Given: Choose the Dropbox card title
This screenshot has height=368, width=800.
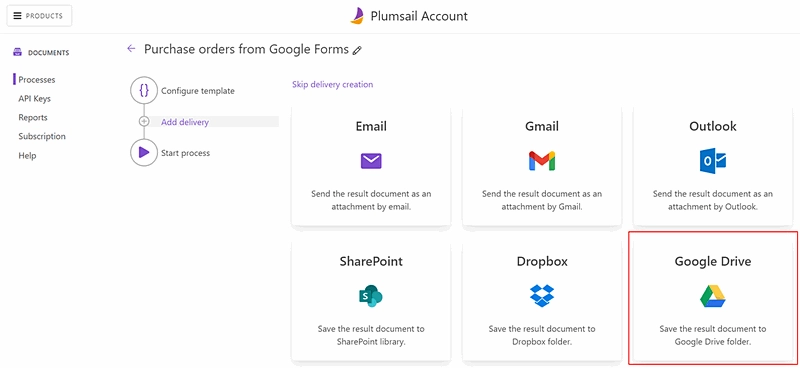Looking at the screenshot, I should 542,261.
